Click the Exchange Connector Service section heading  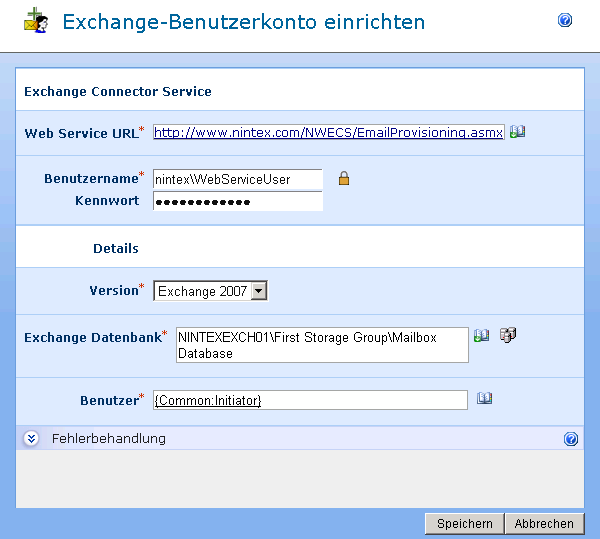coord(118,91)
